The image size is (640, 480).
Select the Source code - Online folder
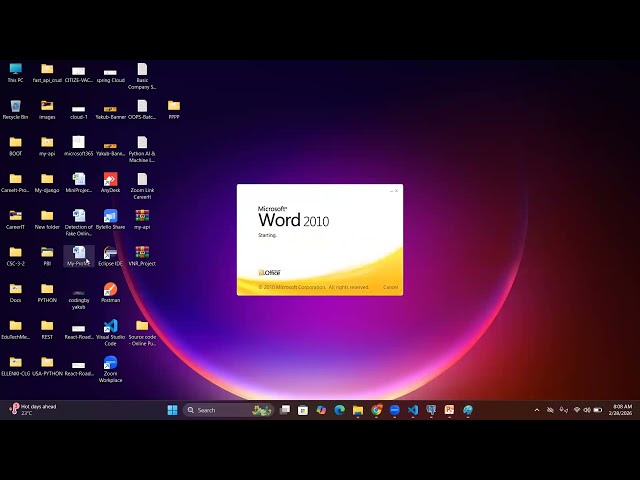(x=142, y=333)
